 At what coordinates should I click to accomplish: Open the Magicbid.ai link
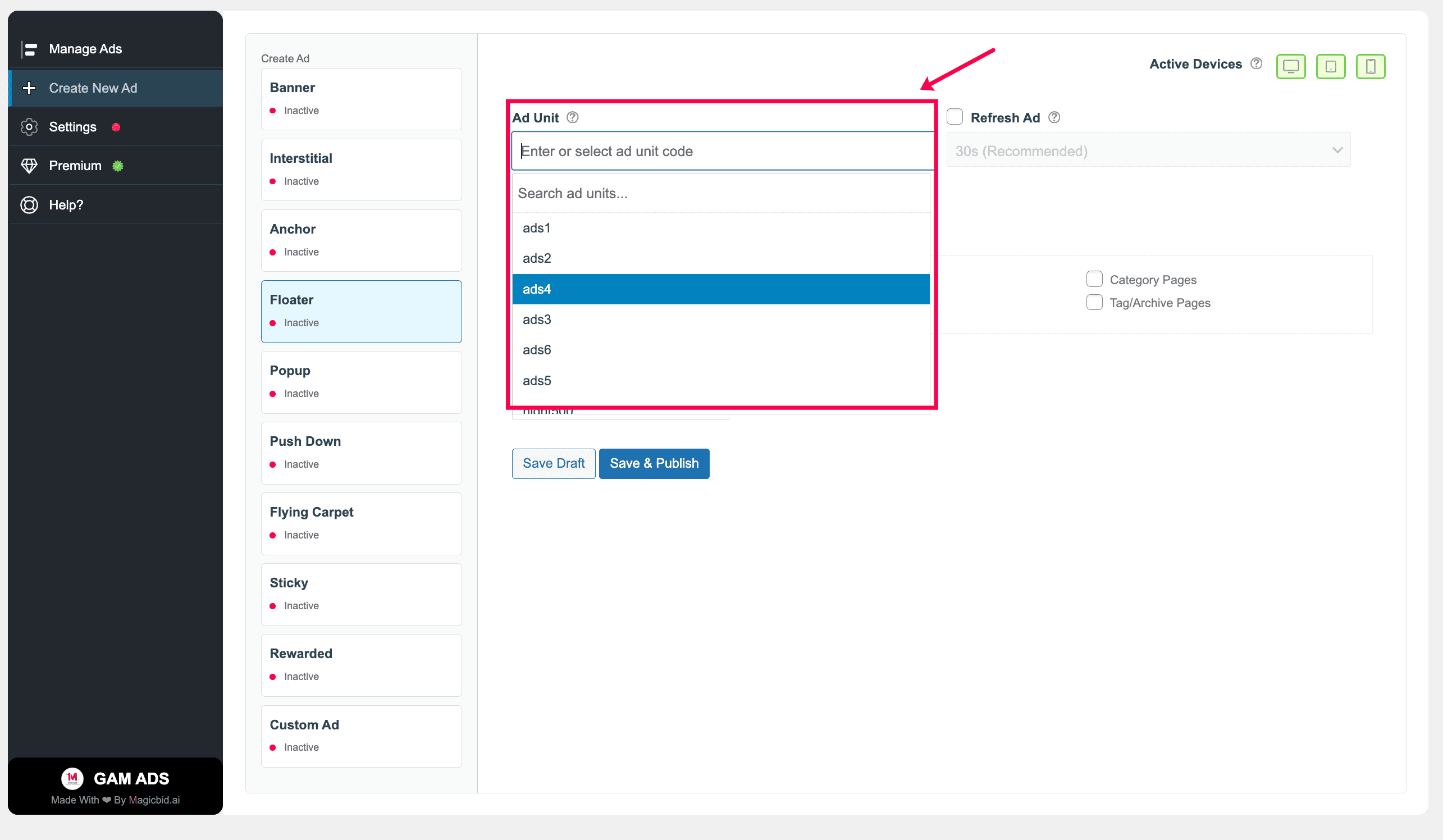point(154,800)
